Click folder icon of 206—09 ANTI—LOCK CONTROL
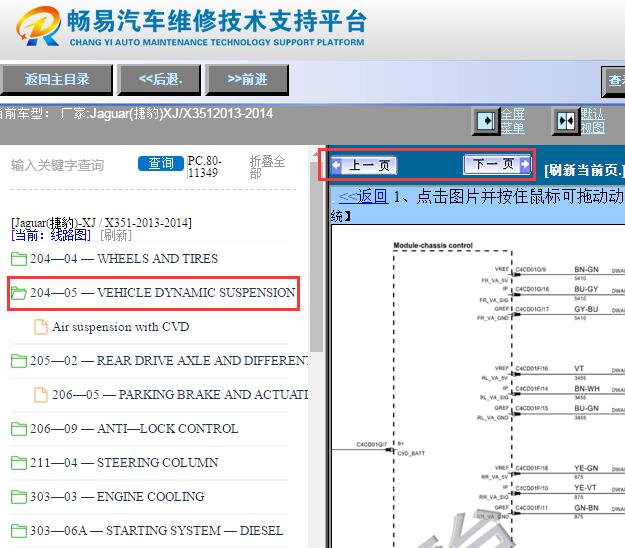 click(x=19, y=429)
